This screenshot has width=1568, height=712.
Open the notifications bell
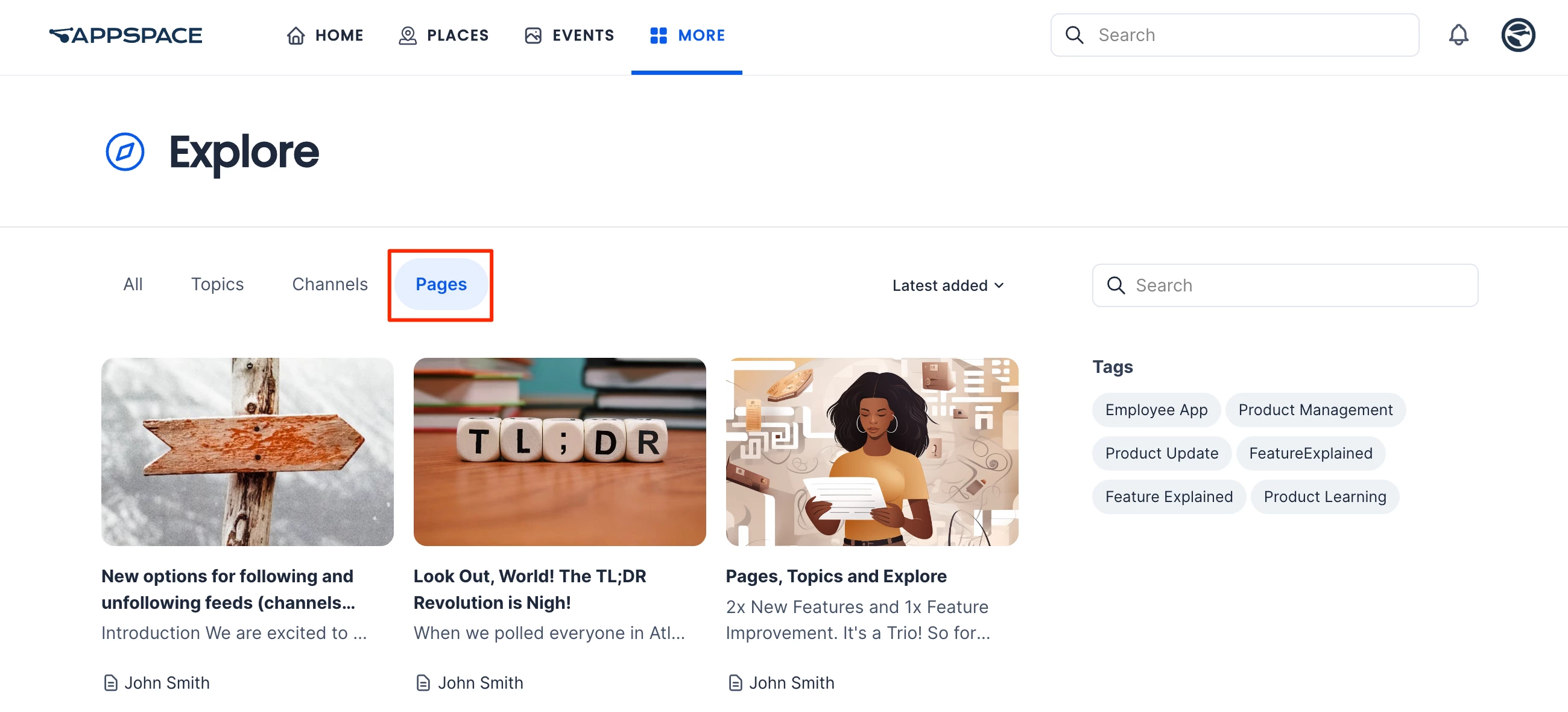point(1458,36)
